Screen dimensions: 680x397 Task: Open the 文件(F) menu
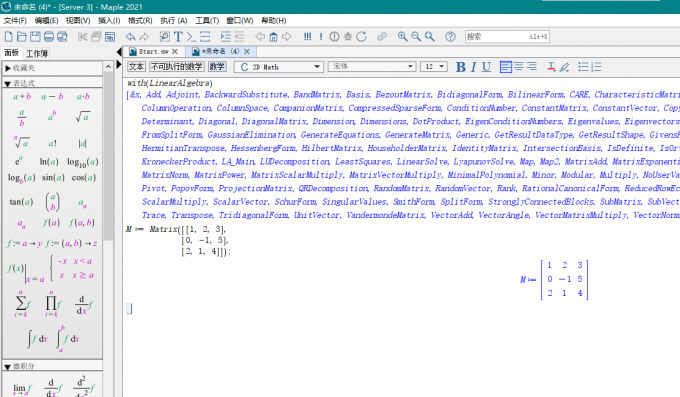(x=15, y=20)
